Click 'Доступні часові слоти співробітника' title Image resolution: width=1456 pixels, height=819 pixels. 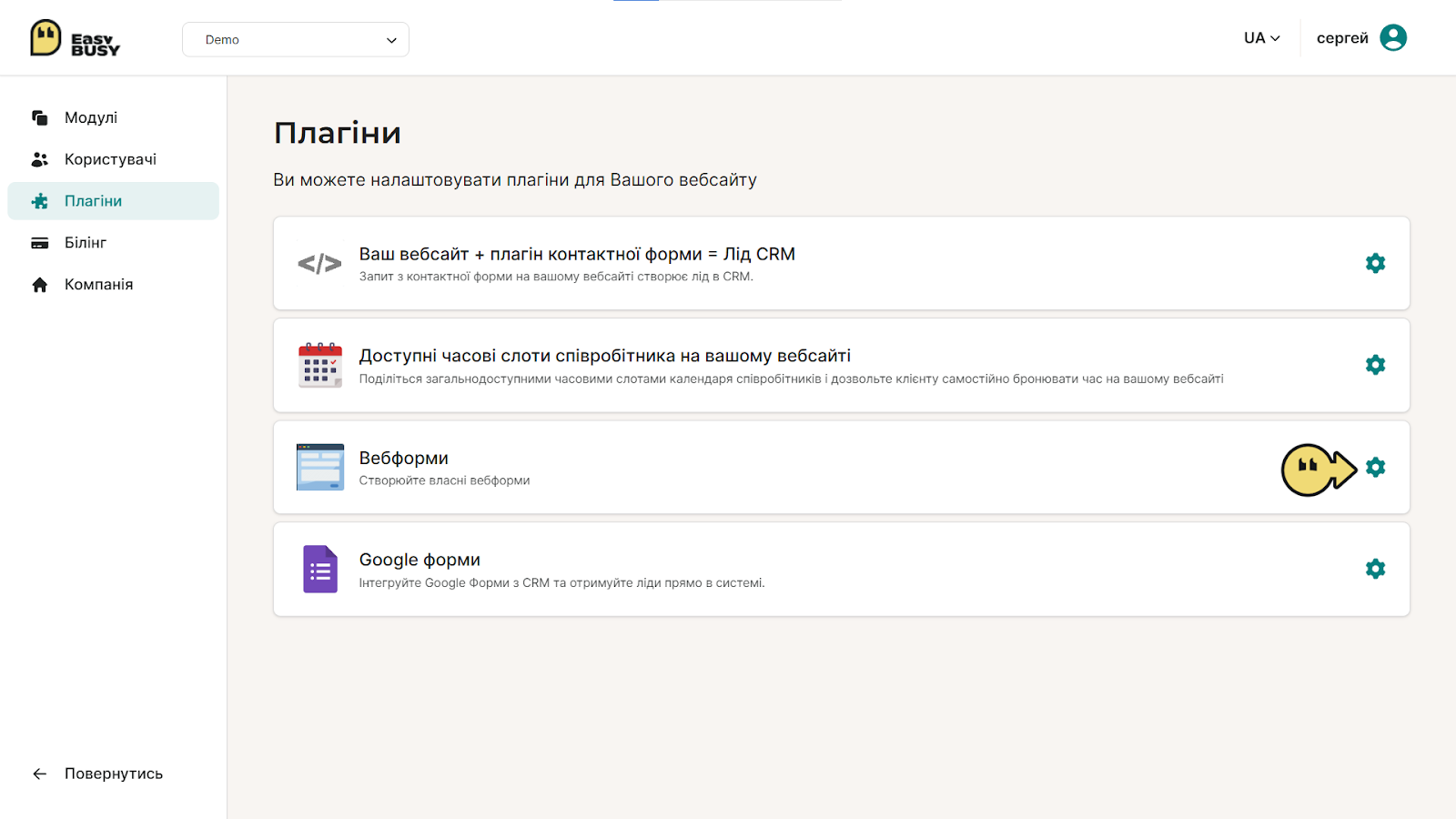pos(605,356)
